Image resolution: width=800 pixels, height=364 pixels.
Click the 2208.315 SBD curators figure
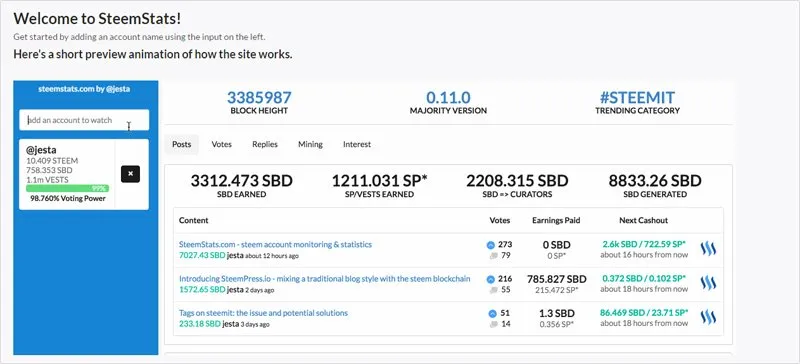click(x=517, y=181)
